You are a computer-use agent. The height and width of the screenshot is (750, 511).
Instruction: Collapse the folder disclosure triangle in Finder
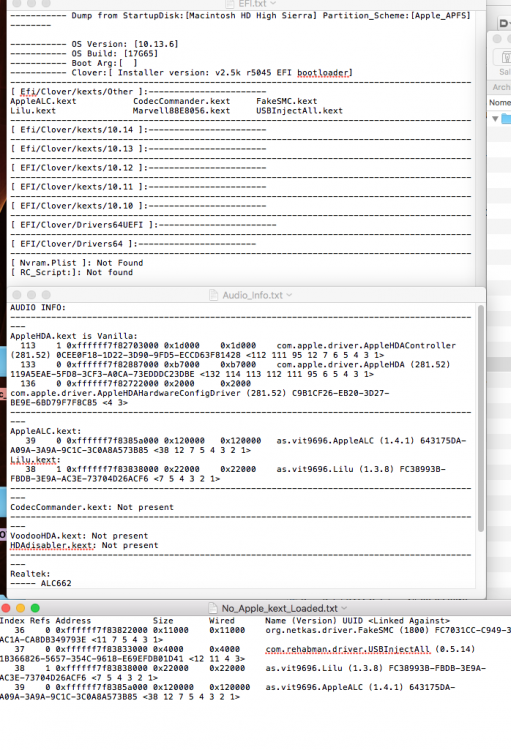click(x=495, y=119)
